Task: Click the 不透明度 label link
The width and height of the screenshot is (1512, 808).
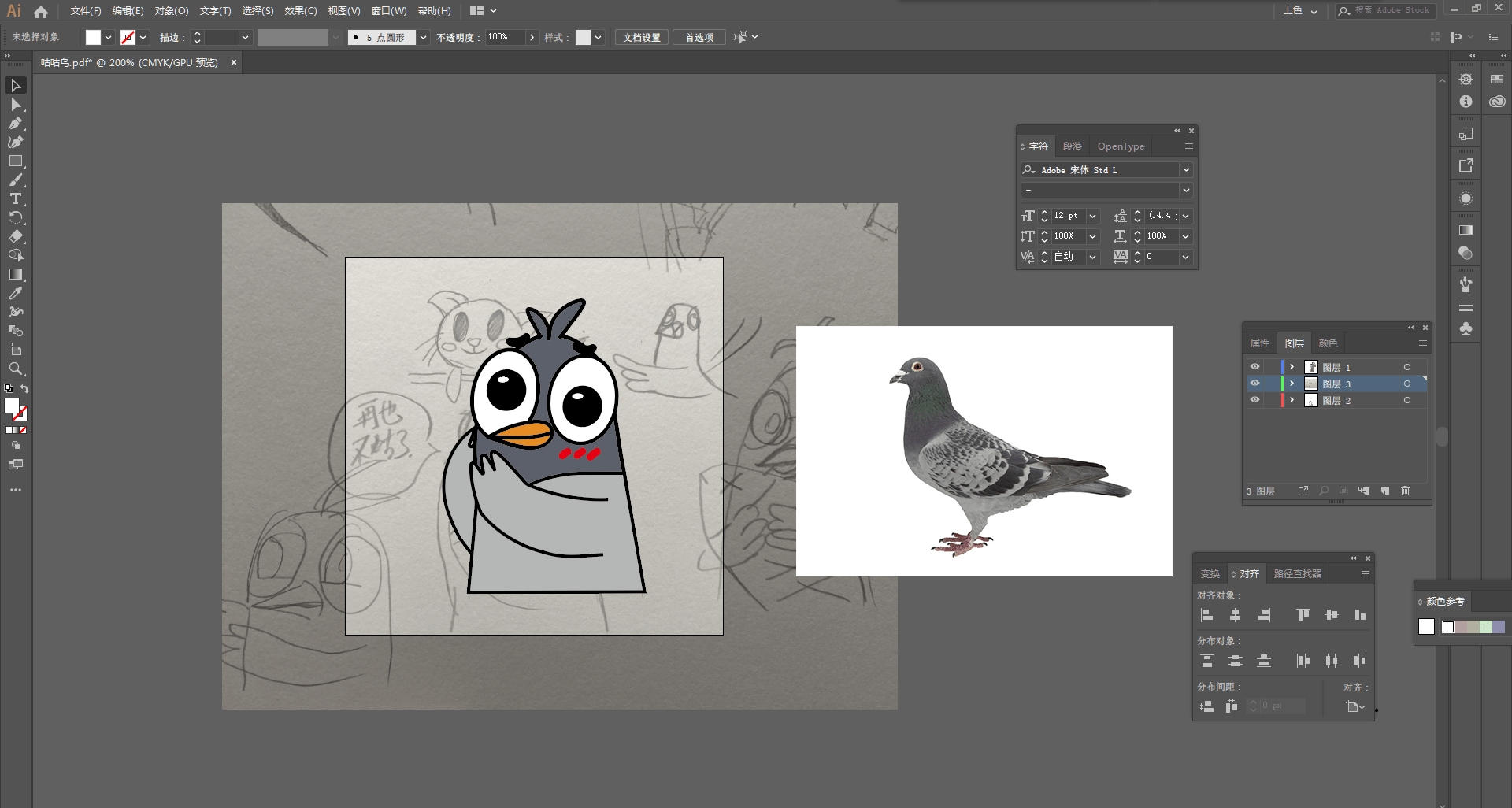Action: (458, 37)
